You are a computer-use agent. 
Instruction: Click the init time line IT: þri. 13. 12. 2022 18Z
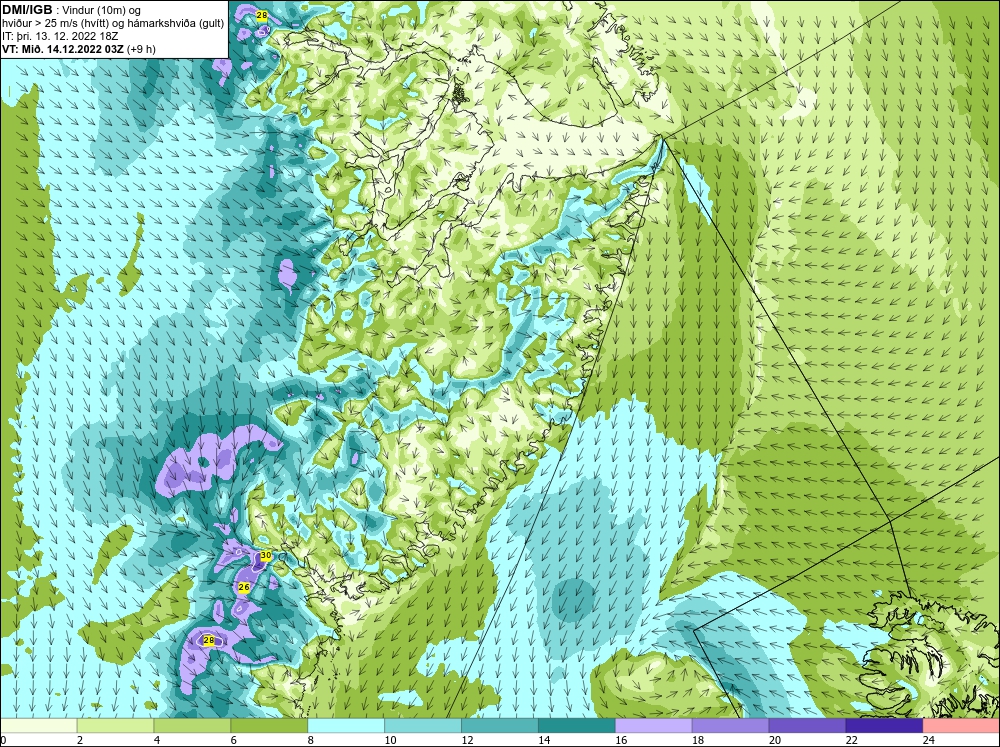click(x=60, y=36)
